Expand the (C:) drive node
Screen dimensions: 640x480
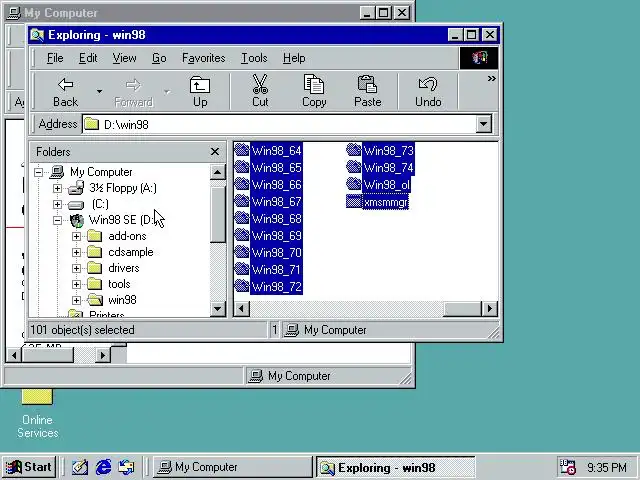click(x=57, y=204)
